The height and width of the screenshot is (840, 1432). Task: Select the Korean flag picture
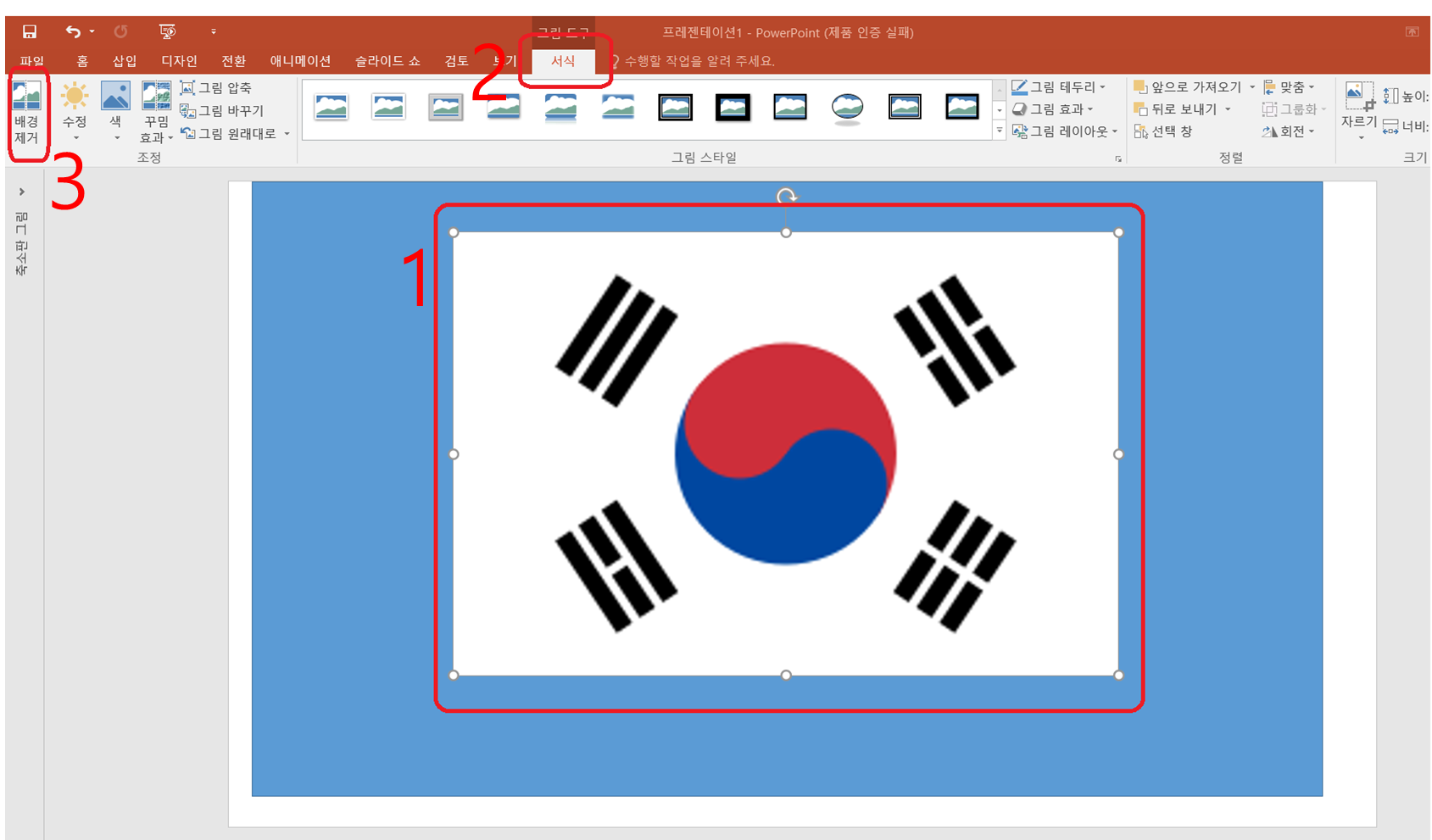click(x=786, y=454)
